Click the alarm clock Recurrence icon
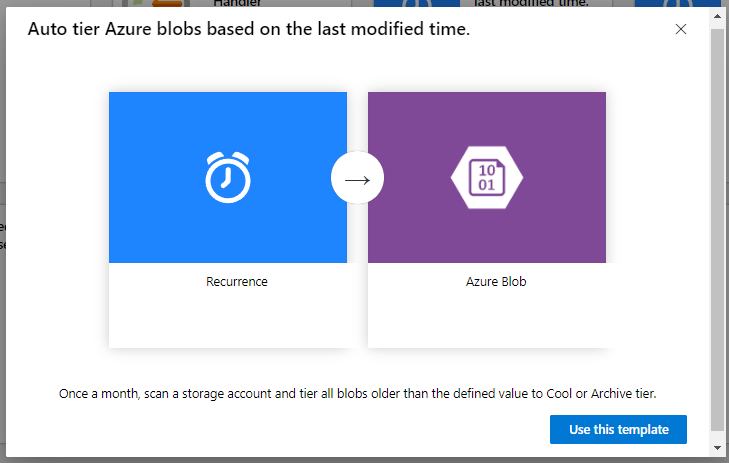 point(228,177)
